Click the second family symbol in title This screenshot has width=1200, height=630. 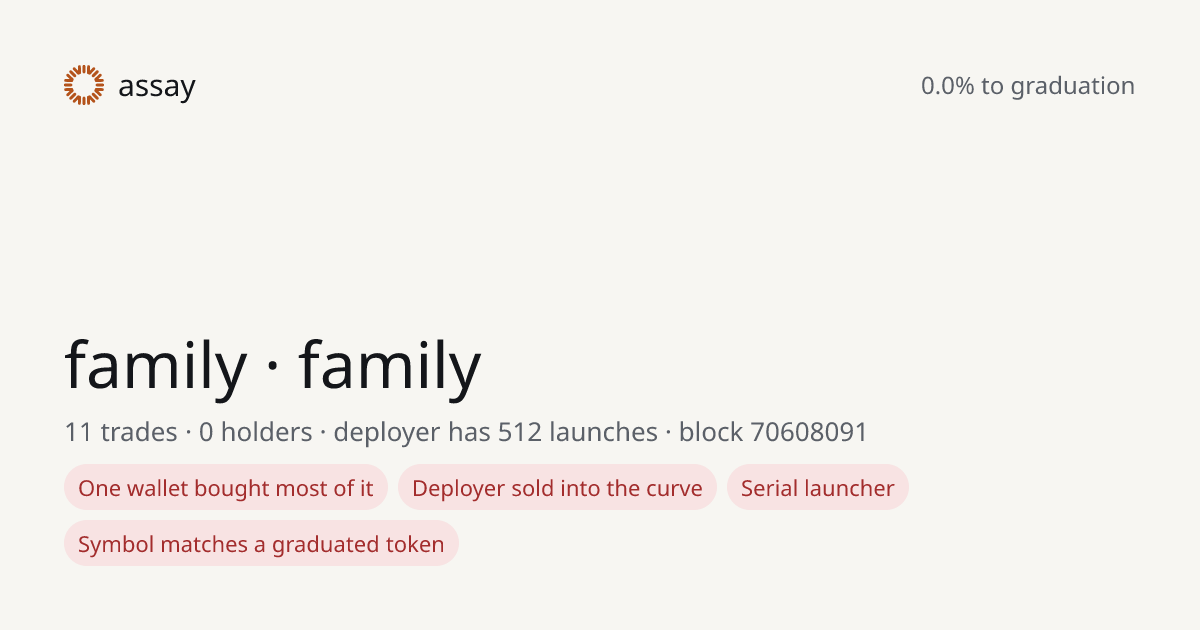pos(390,366)
